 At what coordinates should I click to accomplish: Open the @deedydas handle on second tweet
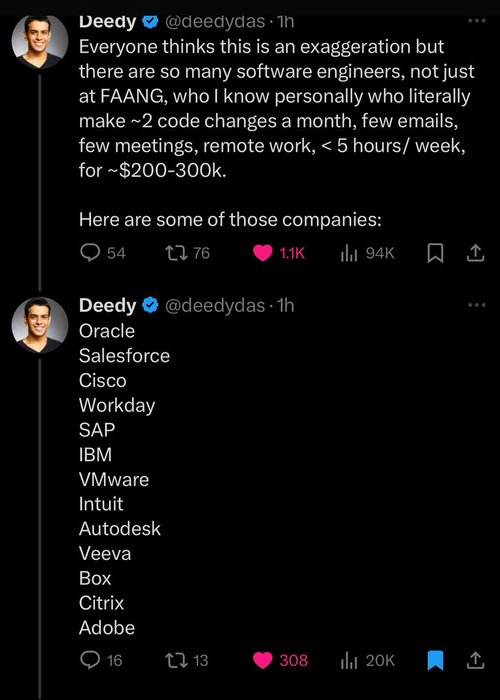[x=215, y=306]
